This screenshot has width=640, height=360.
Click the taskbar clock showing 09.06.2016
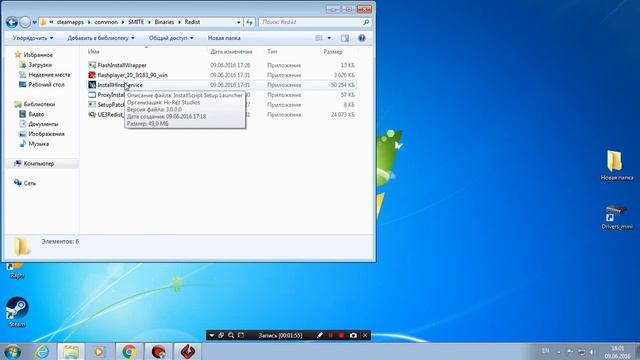pos(618,352)
